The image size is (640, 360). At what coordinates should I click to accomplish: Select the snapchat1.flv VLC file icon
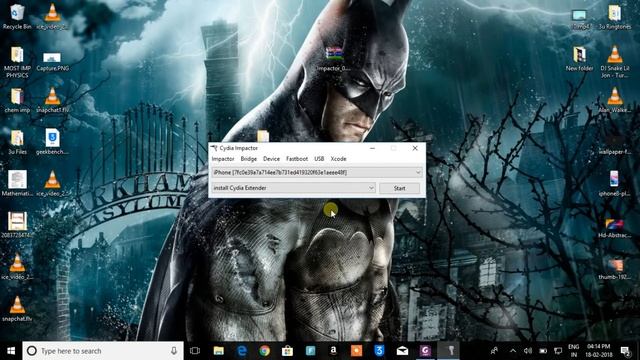click(x=52, y=100)
